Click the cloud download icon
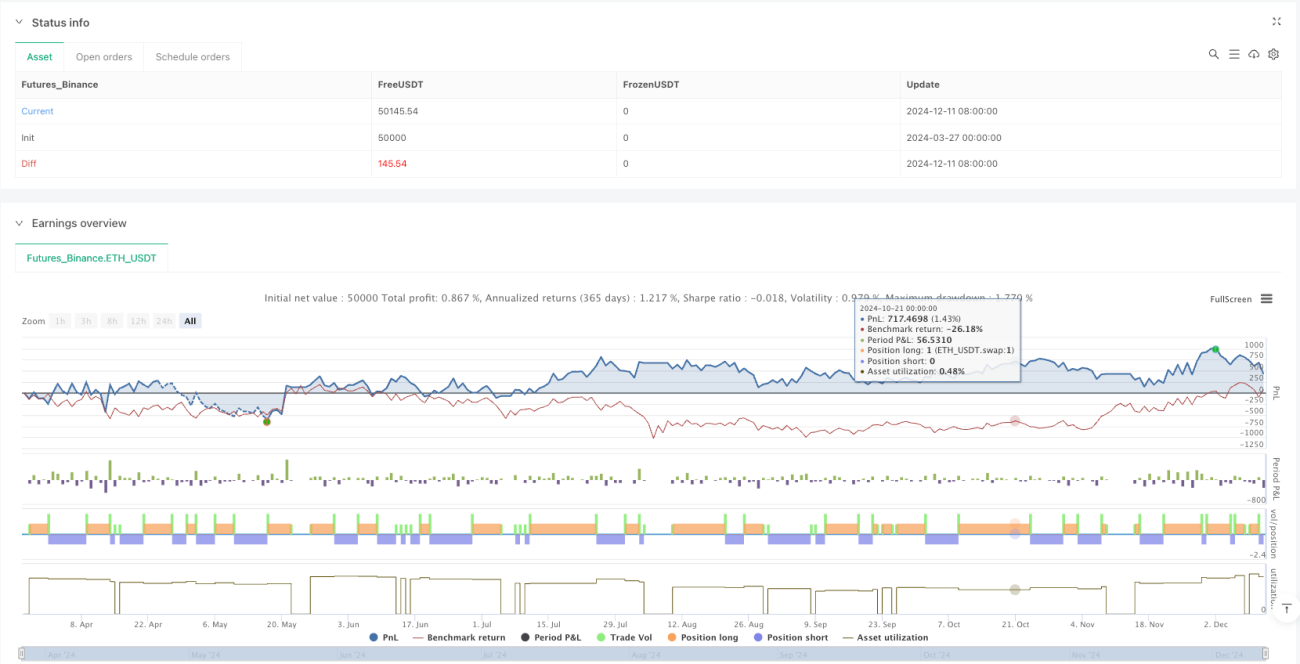Image resolution: width=1300 pixels, height=664 pixels. (x=1254, y=54)
